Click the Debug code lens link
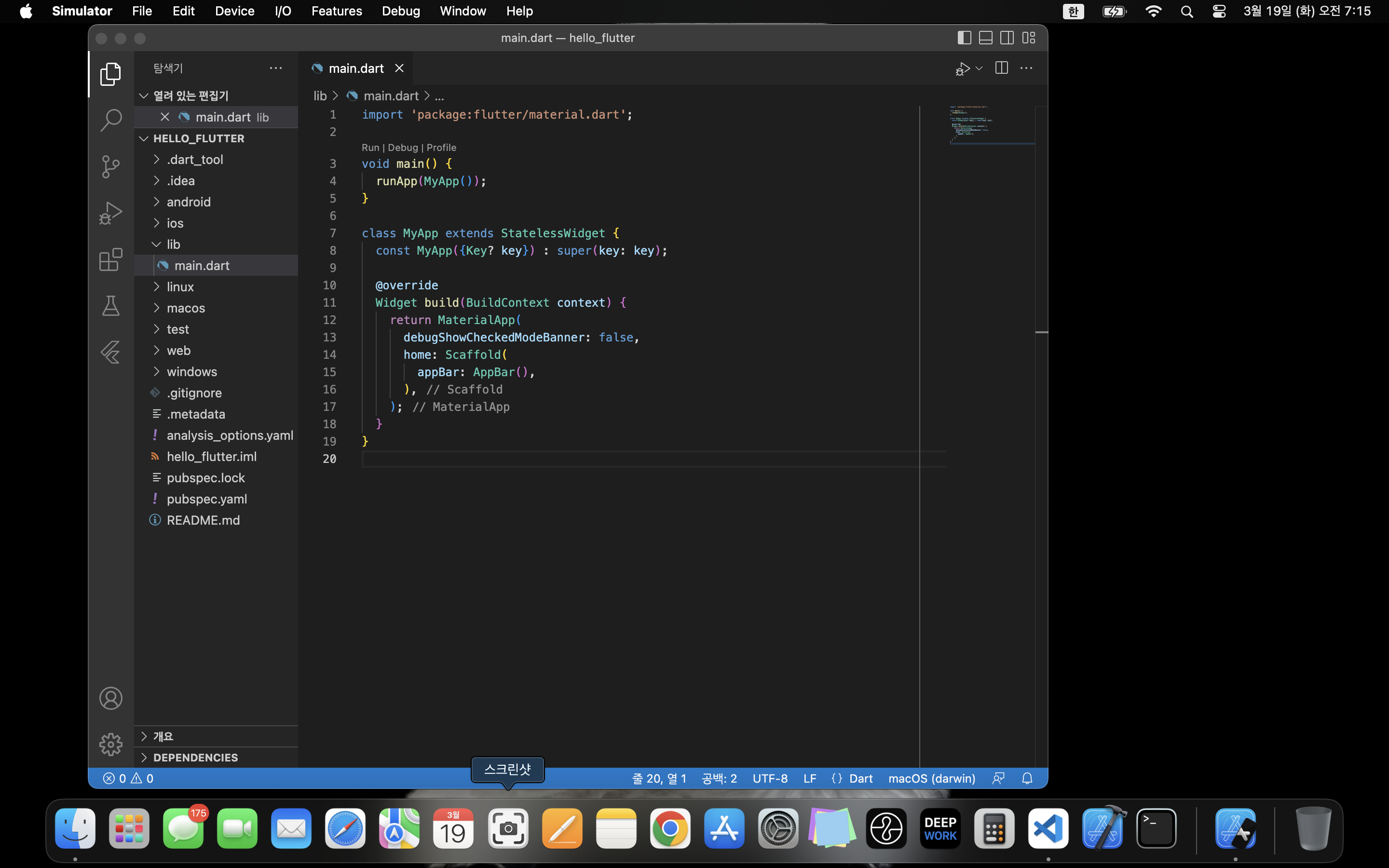This screenshot has width=1389, height=868. click(x=403, y=148)
